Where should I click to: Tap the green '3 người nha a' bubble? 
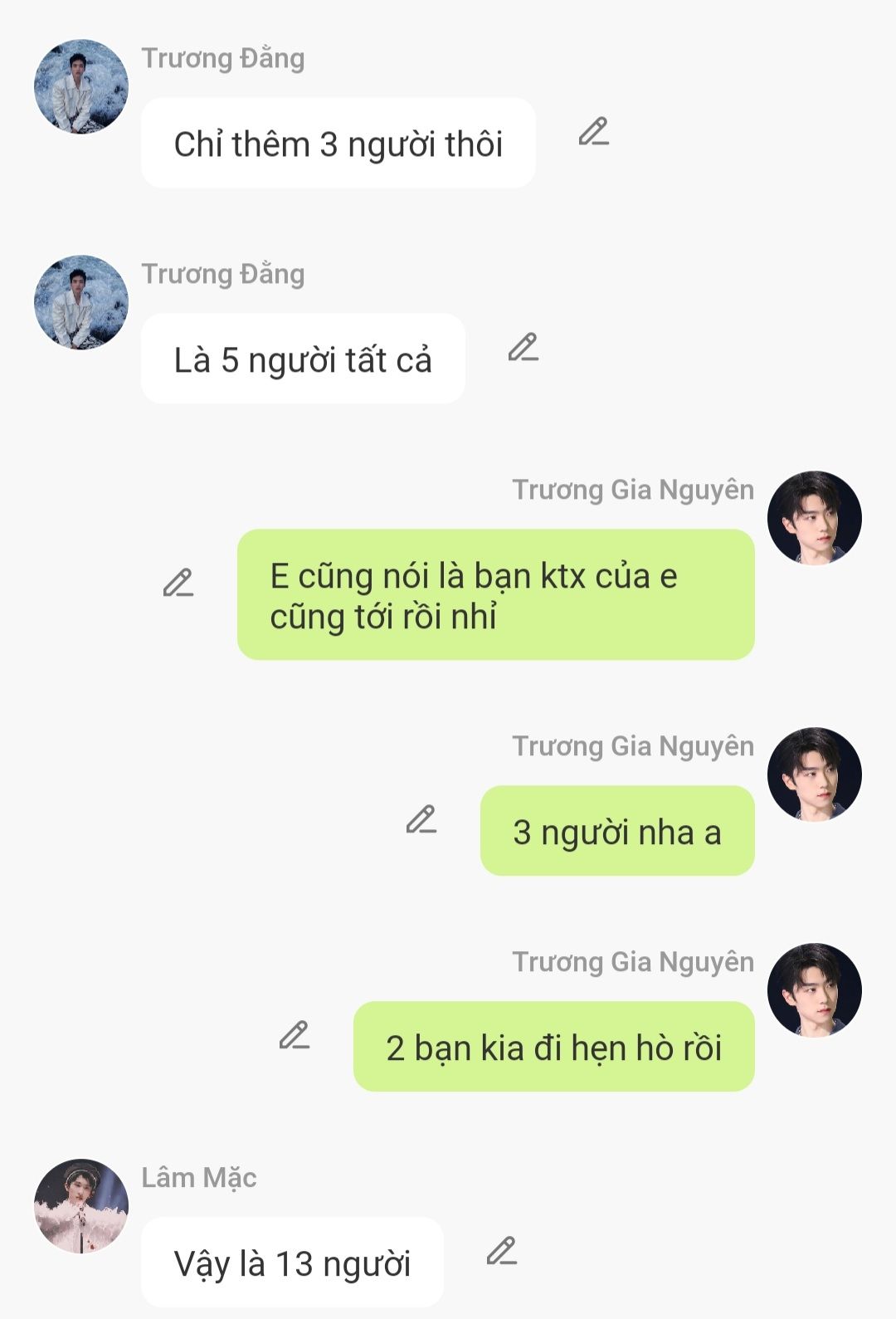tap(617, 831)
